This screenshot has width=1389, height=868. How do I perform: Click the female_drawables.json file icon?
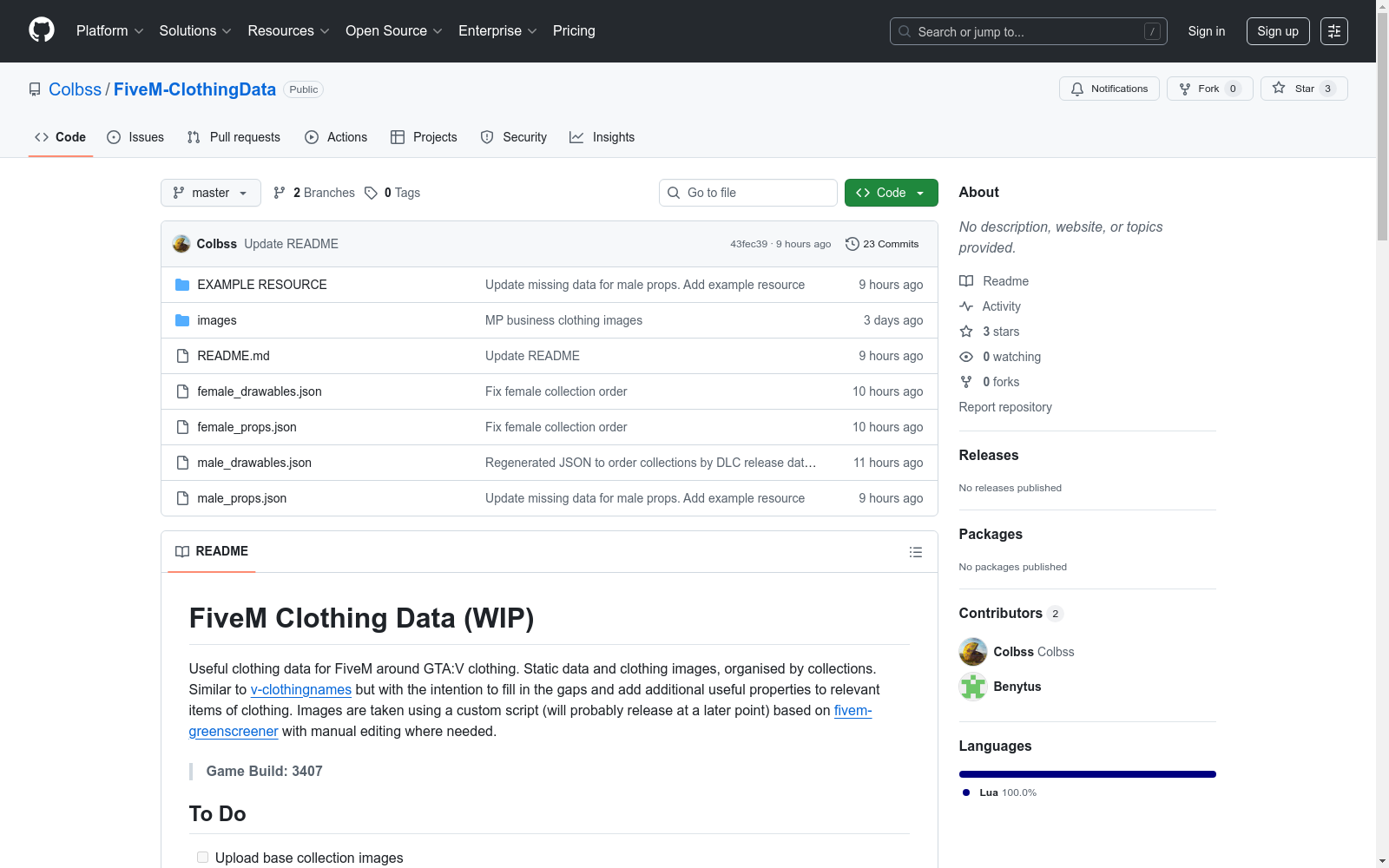[182, 391]
